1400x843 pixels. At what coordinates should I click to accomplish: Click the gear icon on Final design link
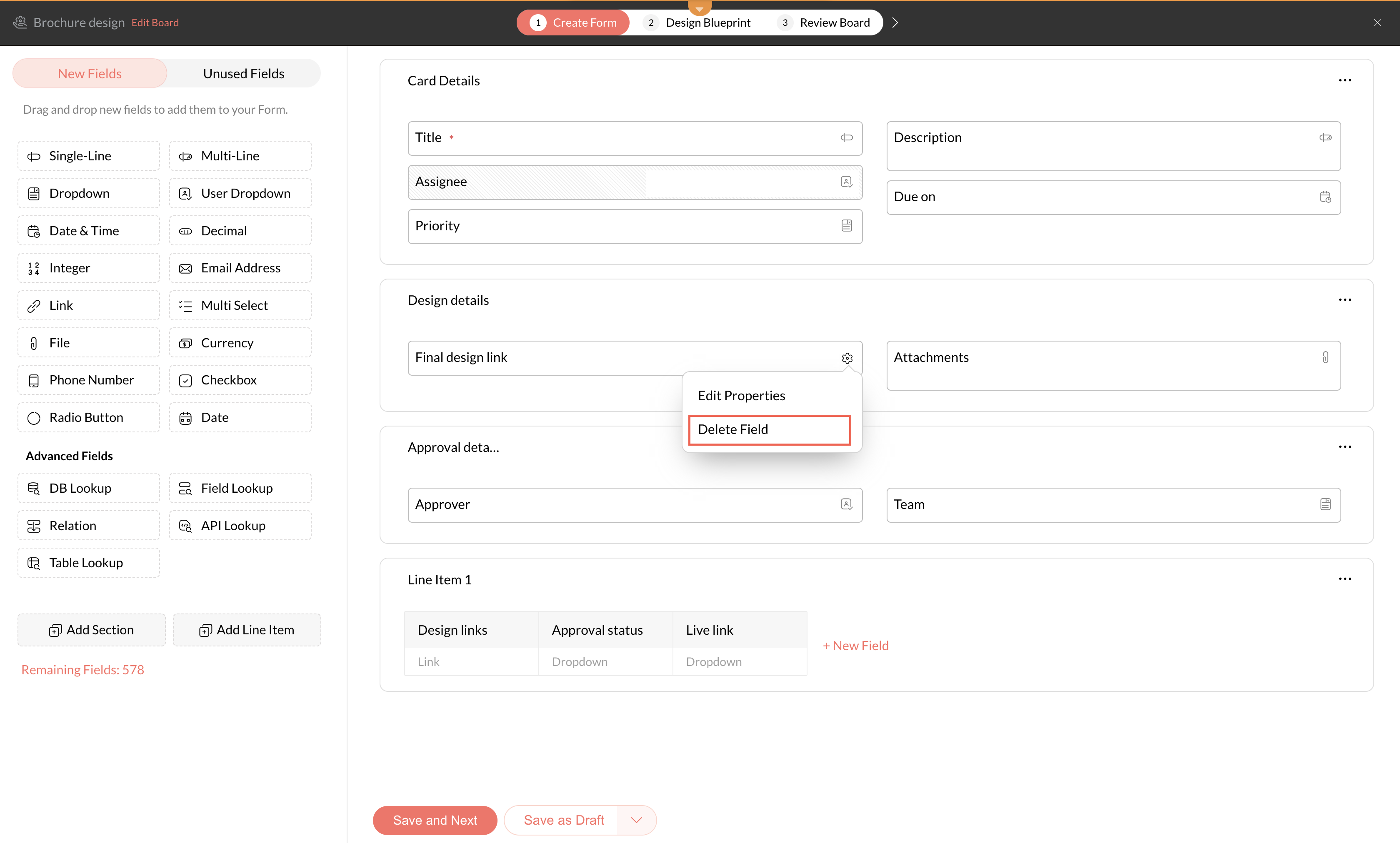[x=847, y=358]
